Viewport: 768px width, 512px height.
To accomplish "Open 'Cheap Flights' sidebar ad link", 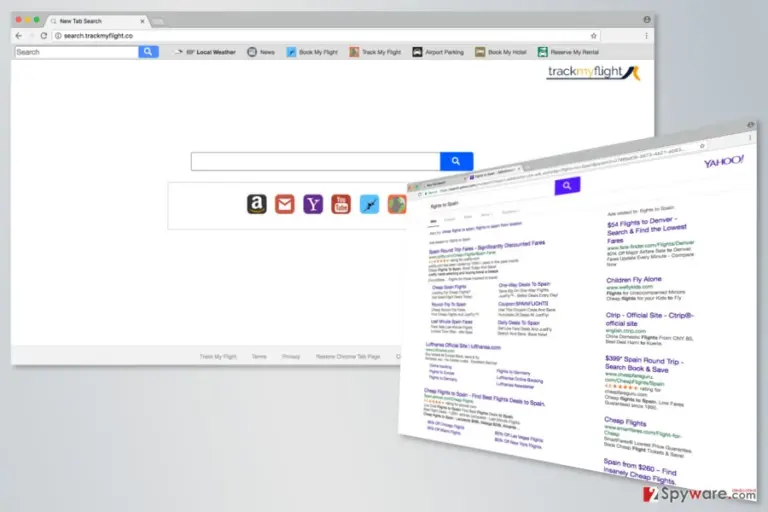I will 625,421.
